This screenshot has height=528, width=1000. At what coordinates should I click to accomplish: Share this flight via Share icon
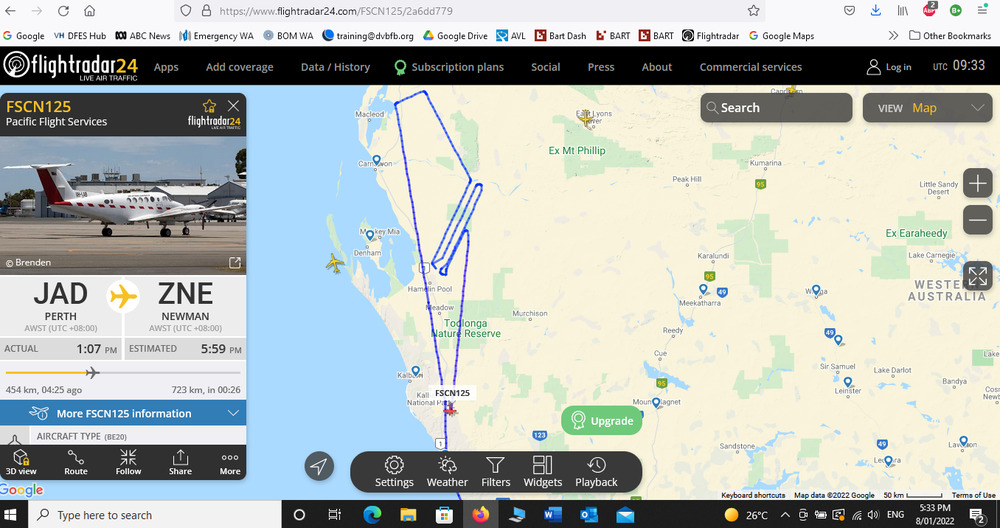pos(180,462)
